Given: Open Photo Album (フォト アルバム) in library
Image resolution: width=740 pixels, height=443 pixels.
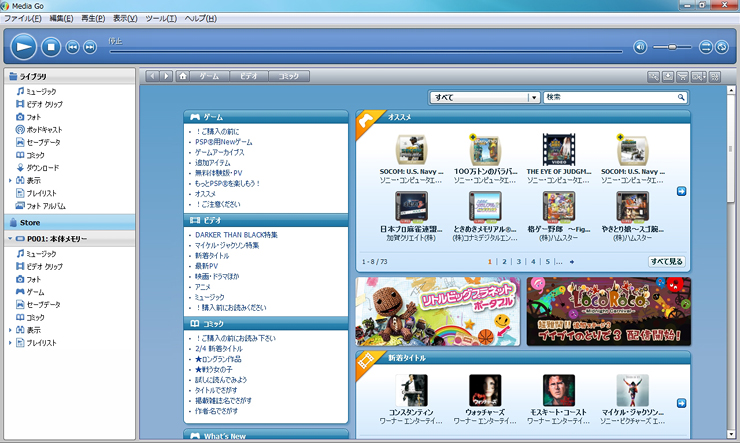Looking at the screenshot, I should pyautogui.click(x=45, y=206).
